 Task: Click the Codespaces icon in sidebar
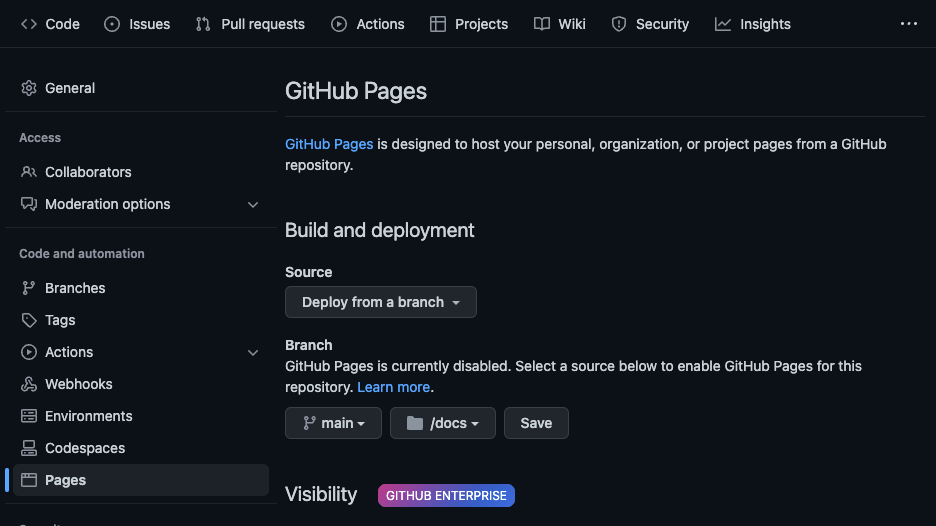[29, 448]
